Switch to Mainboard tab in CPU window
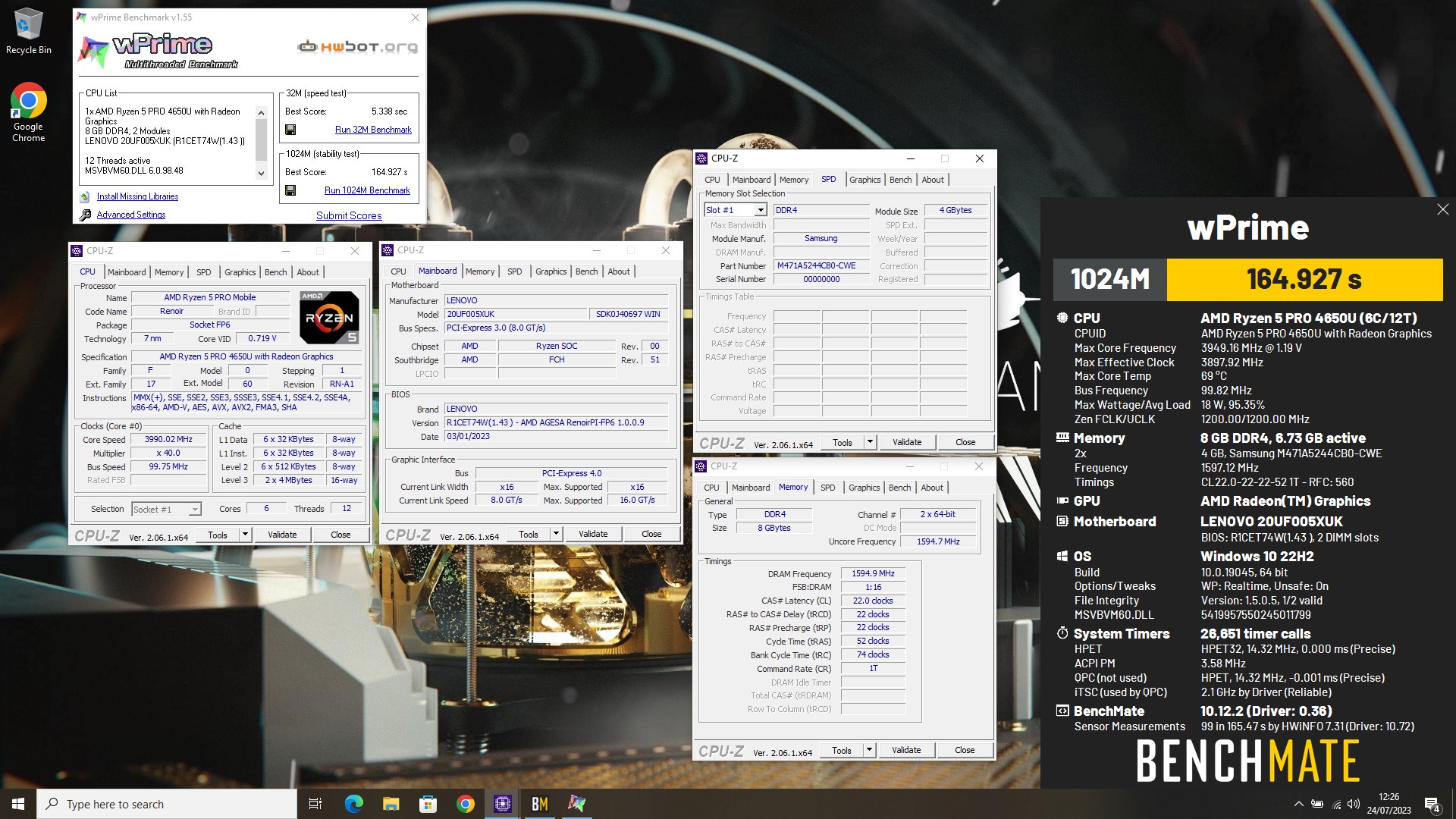1456x819 pixels. point(127,272)
